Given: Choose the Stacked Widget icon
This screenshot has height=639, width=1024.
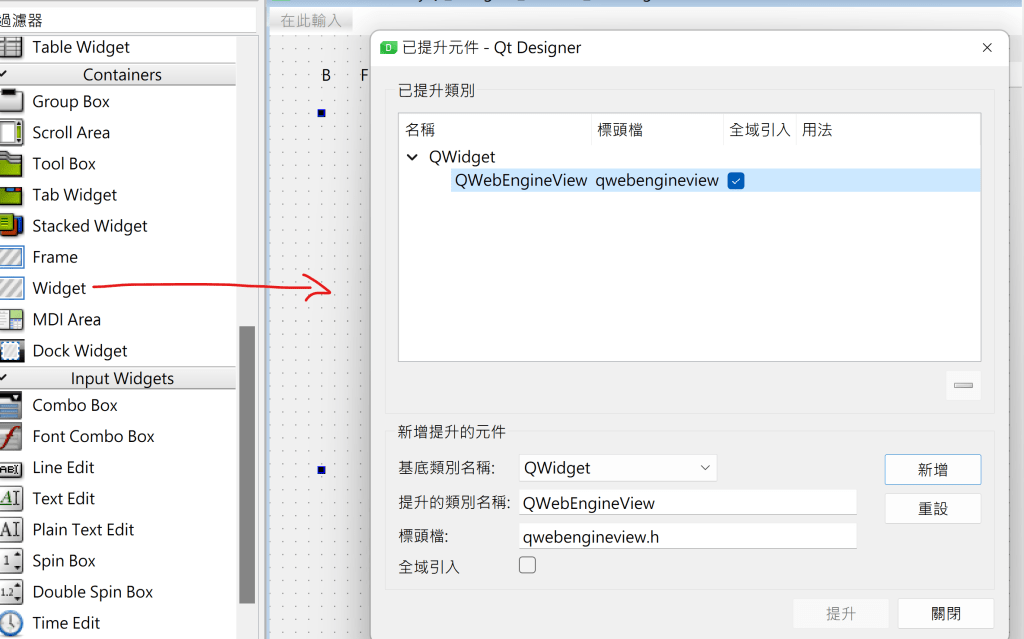Looking at the screenshot, I should [x=11, y=226].
